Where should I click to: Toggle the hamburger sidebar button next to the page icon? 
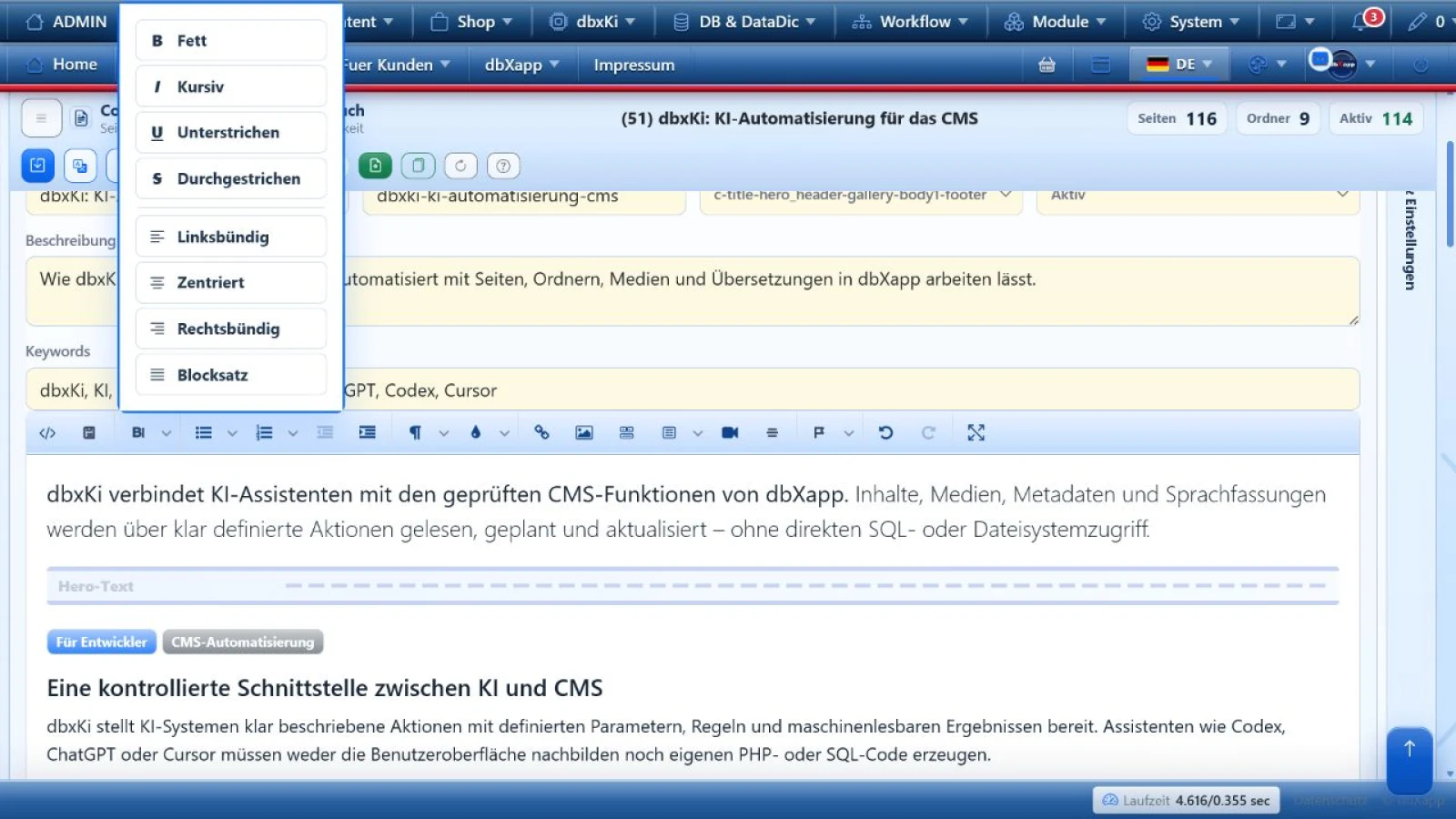click(41, 118)
